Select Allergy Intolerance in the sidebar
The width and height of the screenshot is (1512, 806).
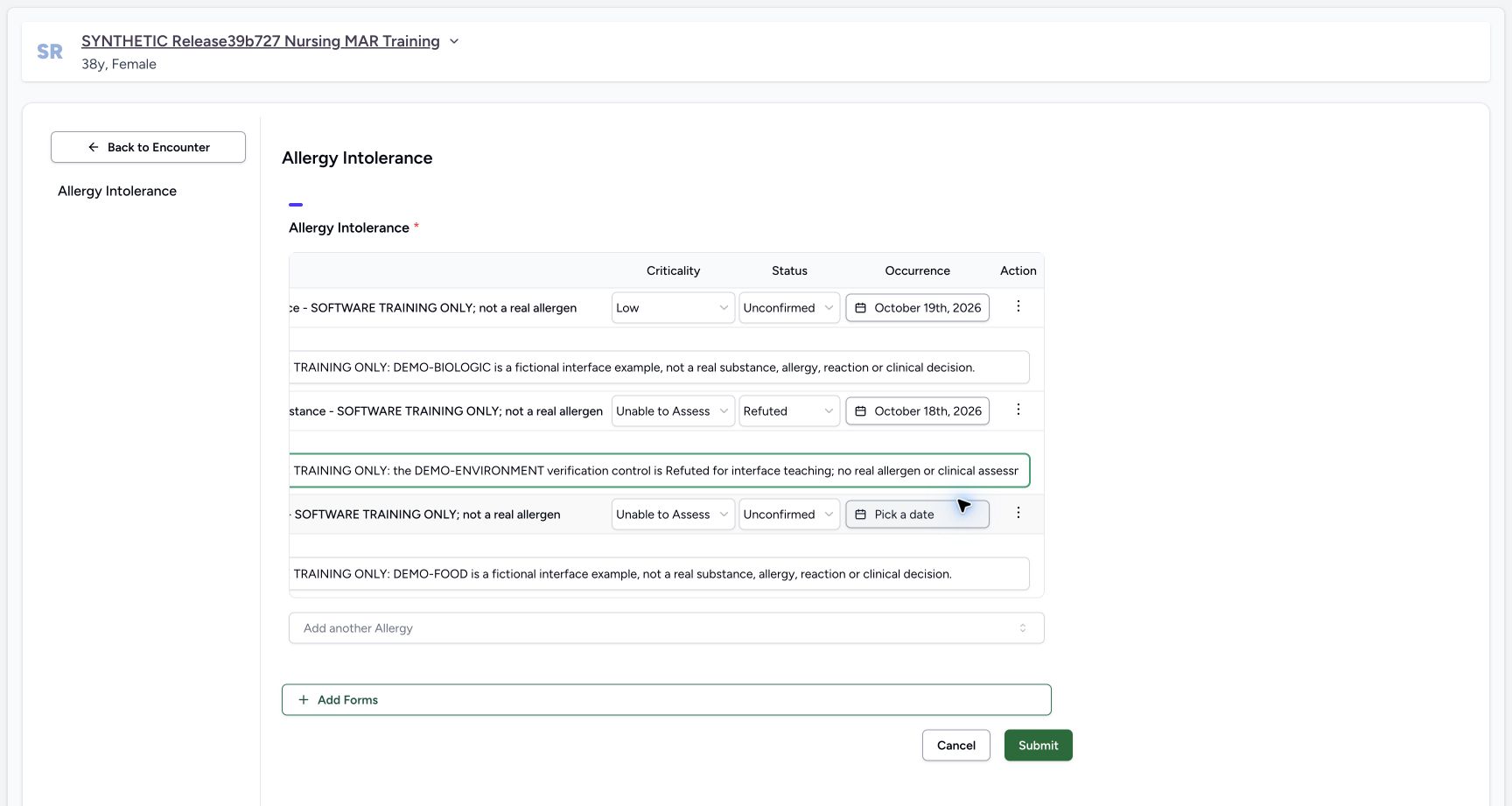click(x=117, y=191)
